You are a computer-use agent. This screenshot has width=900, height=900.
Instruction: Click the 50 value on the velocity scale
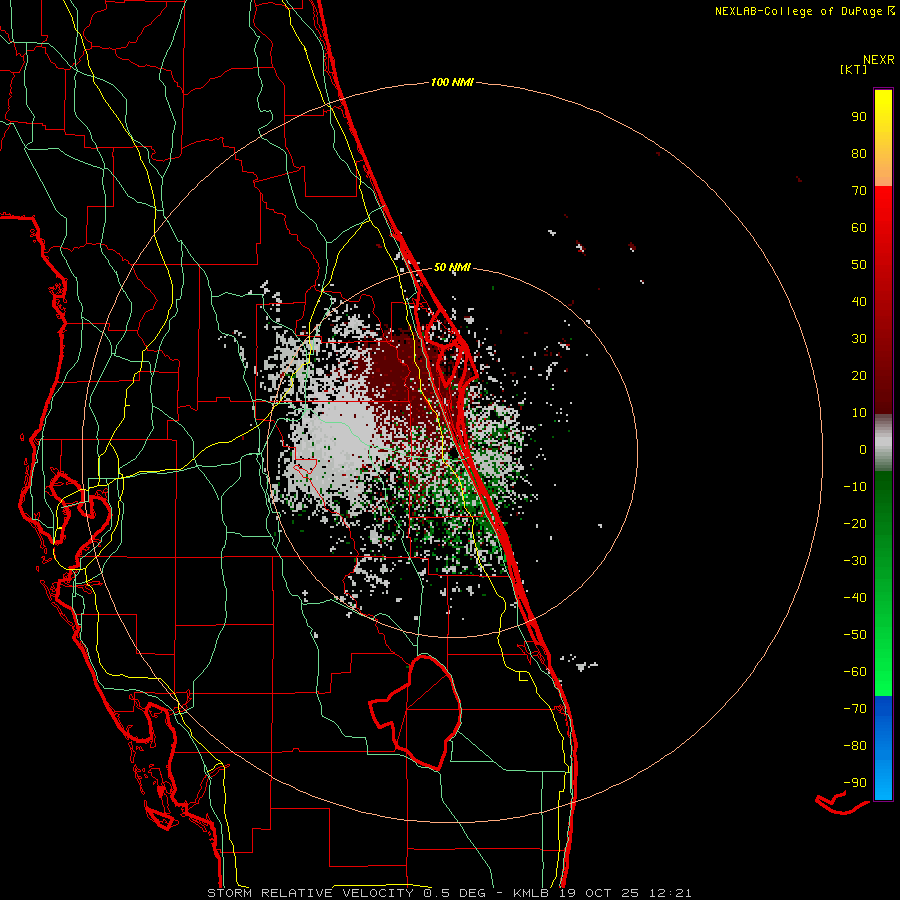coord(859,265)
